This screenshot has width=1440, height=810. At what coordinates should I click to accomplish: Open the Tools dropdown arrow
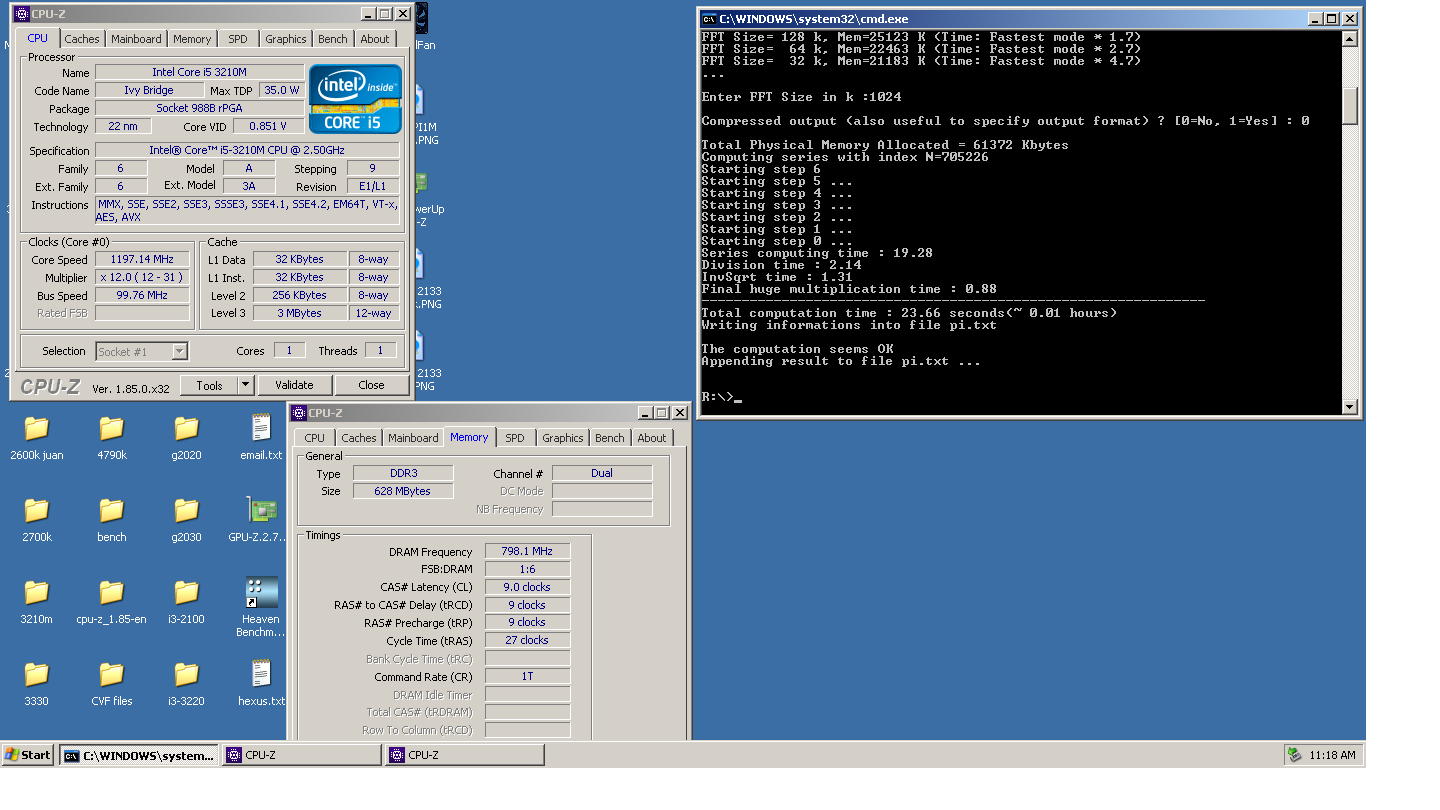246,385
